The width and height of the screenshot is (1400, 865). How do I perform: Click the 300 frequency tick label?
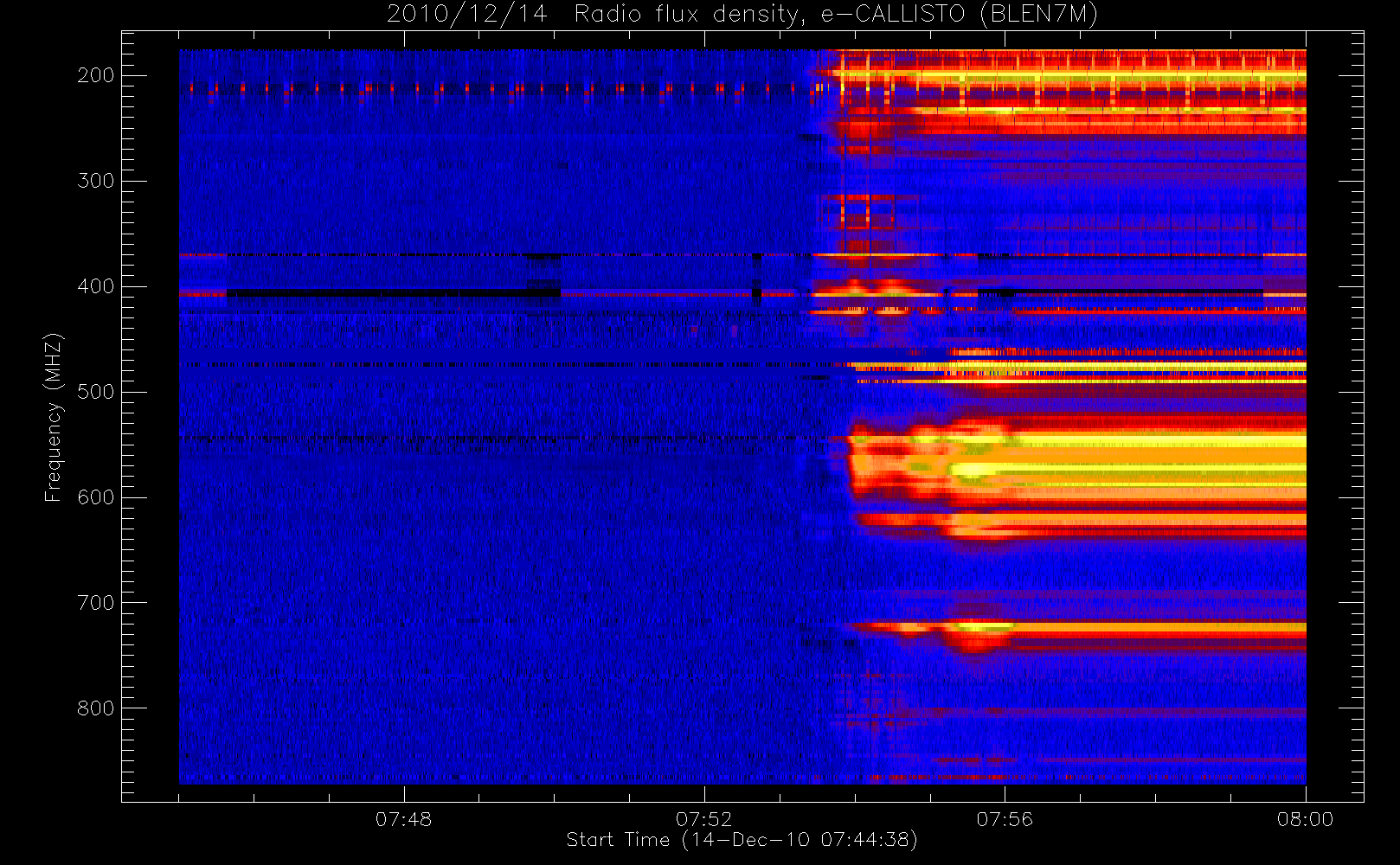pyautogui.click(x=96, y=181)
